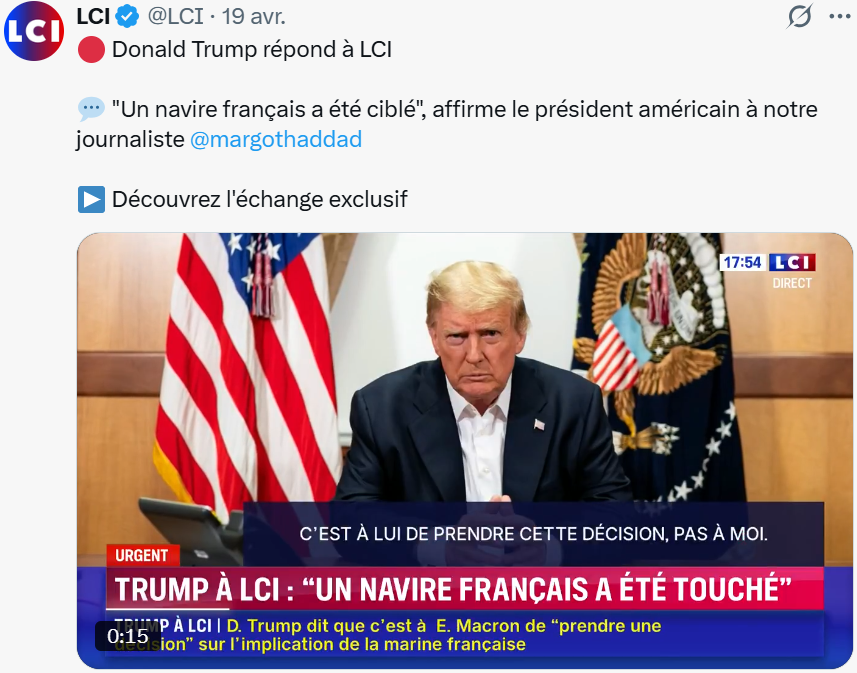The height and width of the screenshot is (673, 857).
Task: Open the Grok explain icon on this post
Action: (800, 16)
